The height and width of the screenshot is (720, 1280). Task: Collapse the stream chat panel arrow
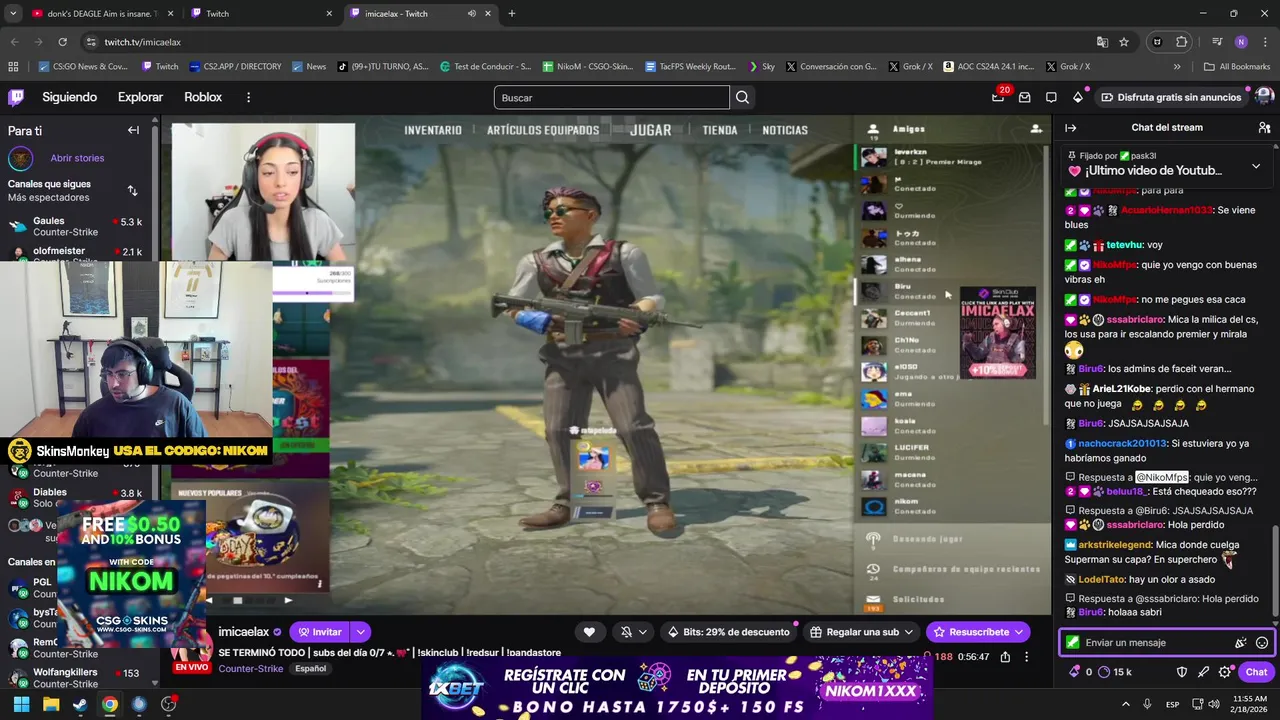tap(1070, 128)
